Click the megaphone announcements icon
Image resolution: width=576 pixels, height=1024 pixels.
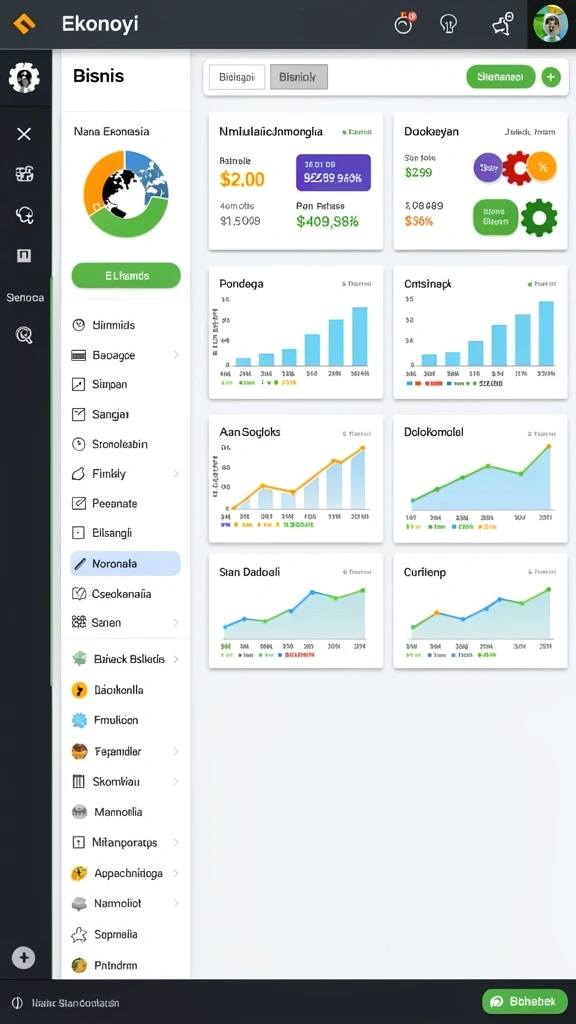point(502,24)
